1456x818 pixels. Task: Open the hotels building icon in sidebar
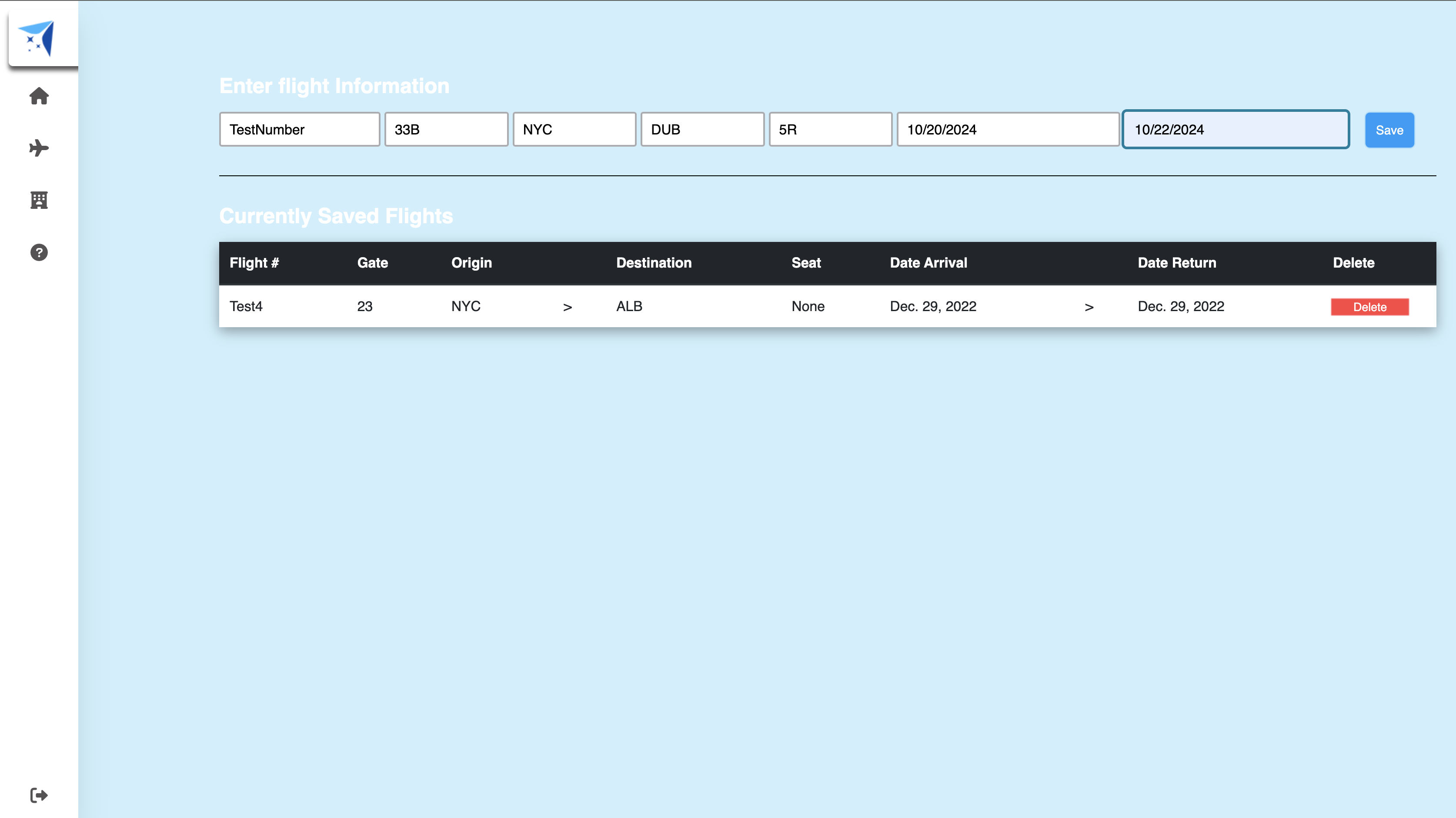[38, 200]
